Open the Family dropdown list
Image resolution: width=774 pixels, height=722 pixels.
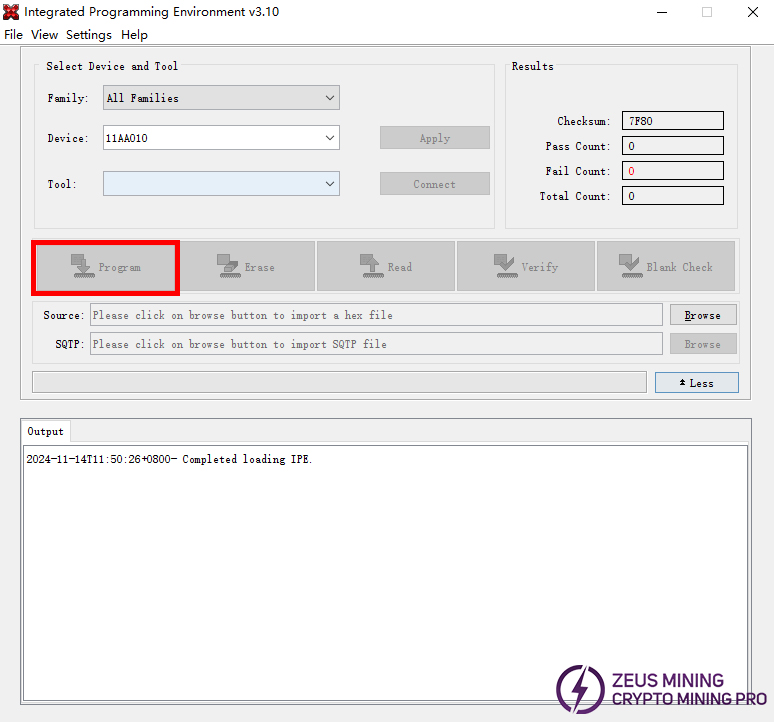221,98
